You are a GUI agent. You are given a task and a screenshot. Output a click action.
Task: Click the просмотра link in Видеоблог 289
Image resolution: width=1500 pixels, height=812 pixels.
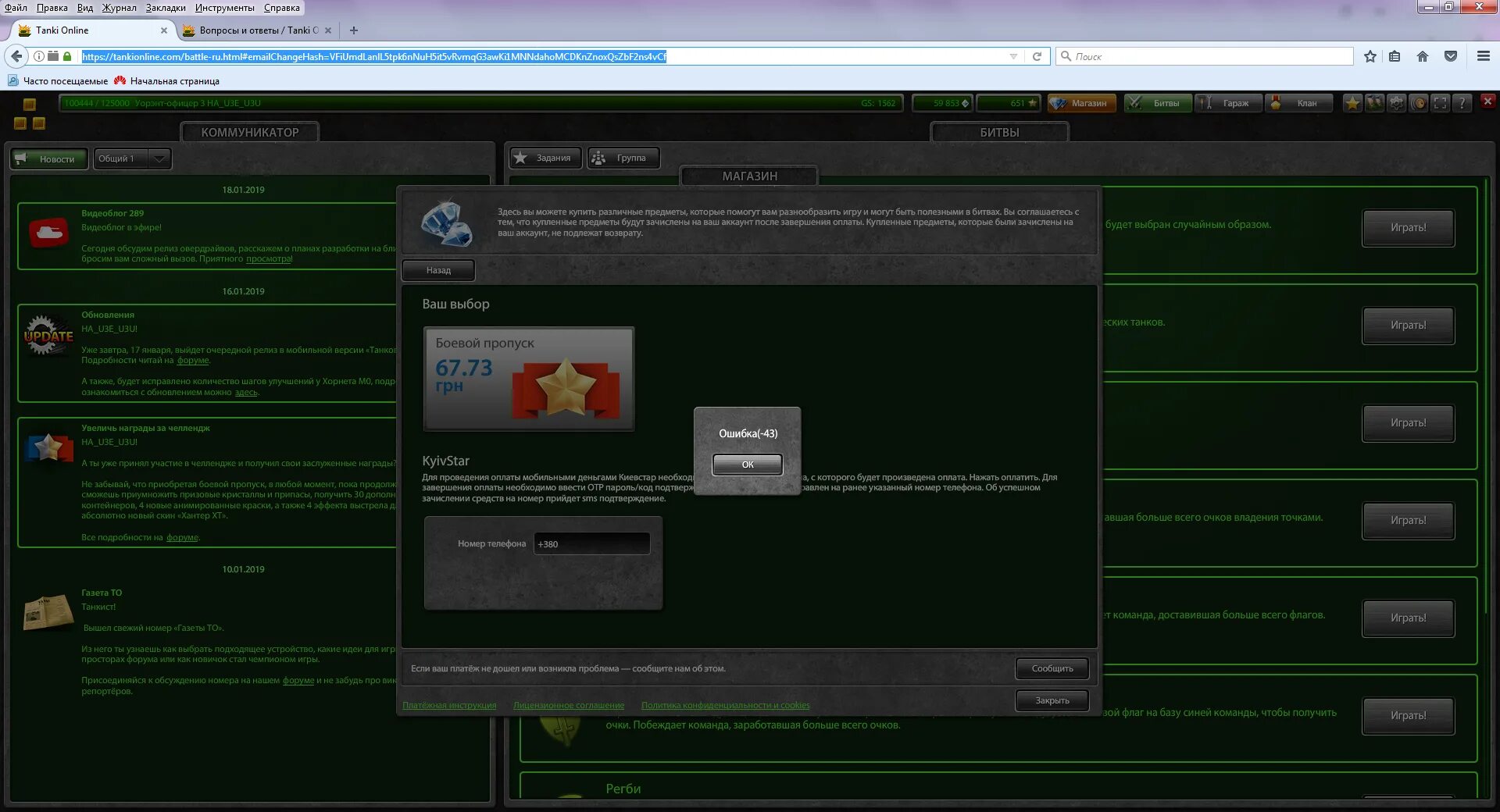tap(269, 258)
